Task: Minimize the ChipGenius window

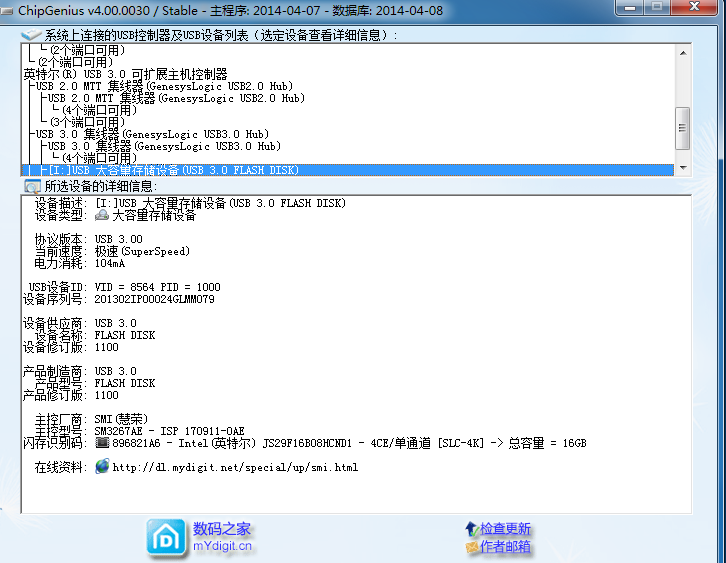Action: click(630, 7)
